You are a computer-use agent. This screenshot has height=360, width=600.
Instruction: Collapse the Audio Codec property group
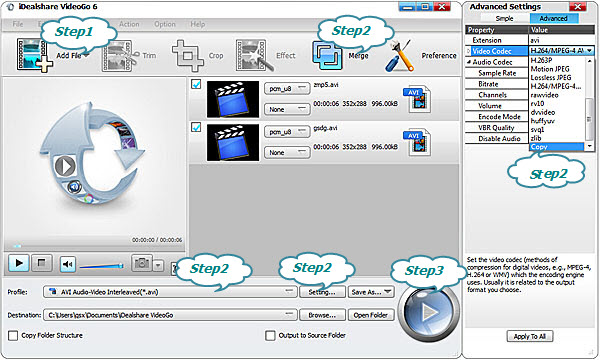(x=469, y=62)
